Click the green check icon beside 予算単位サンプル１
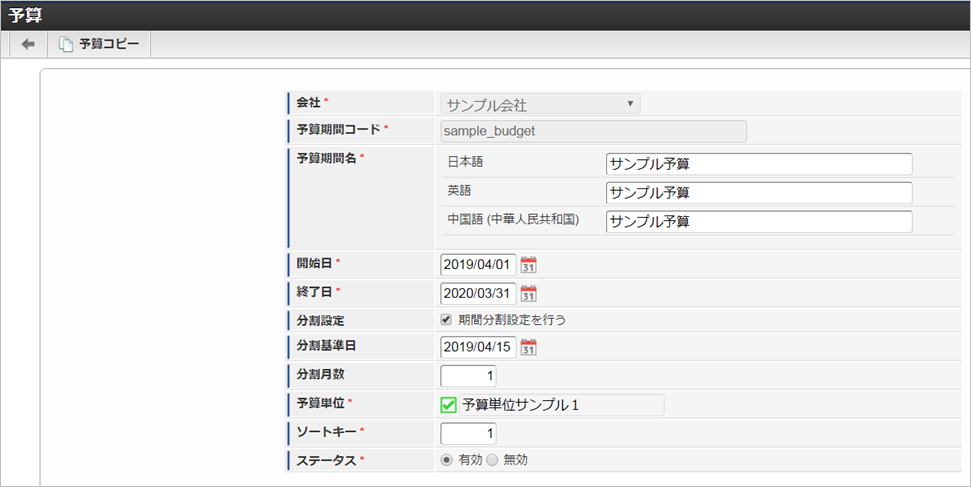Image resolution: width=971 pixels, height=487 pixels. coord(448,405)
